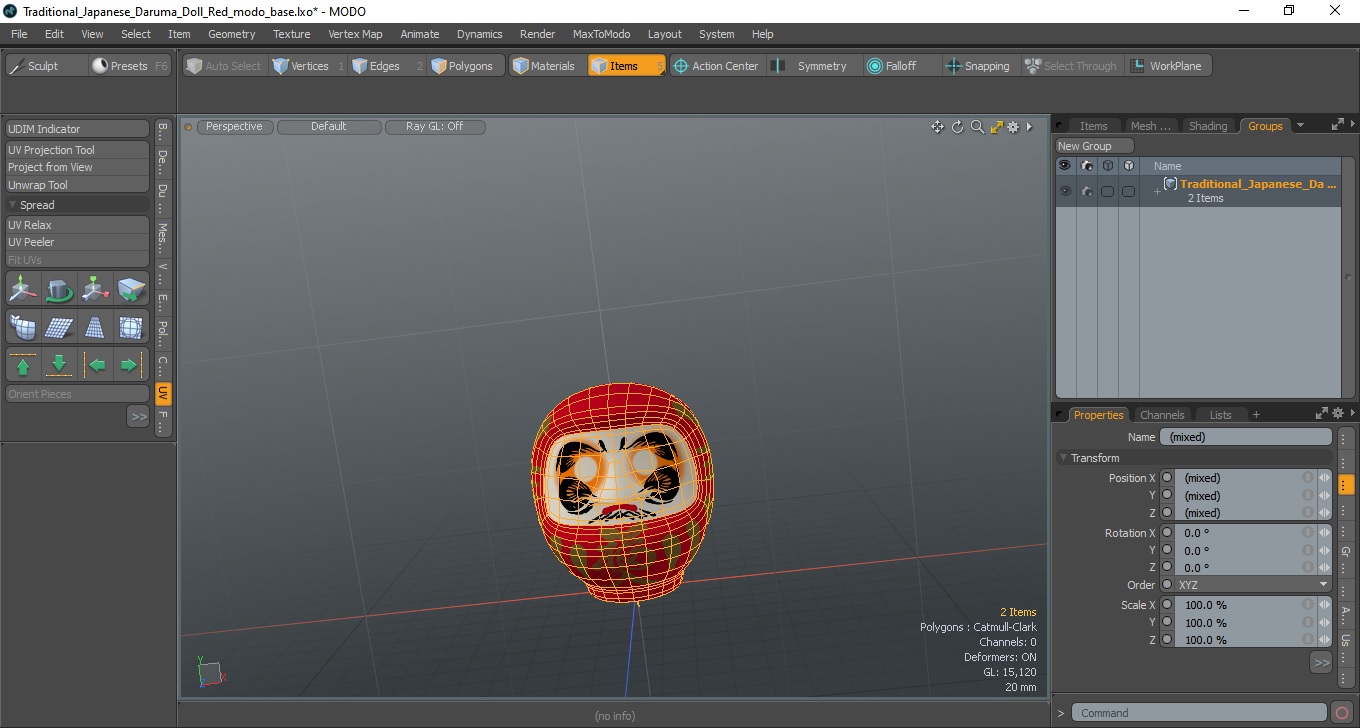Select the UV rotate tool icon

coord(59,290)
